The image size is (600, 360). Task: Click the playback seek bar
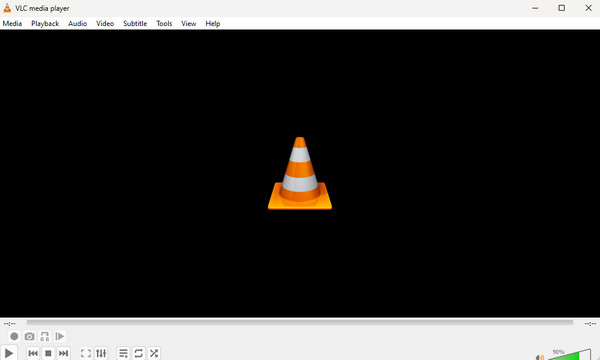300,323
